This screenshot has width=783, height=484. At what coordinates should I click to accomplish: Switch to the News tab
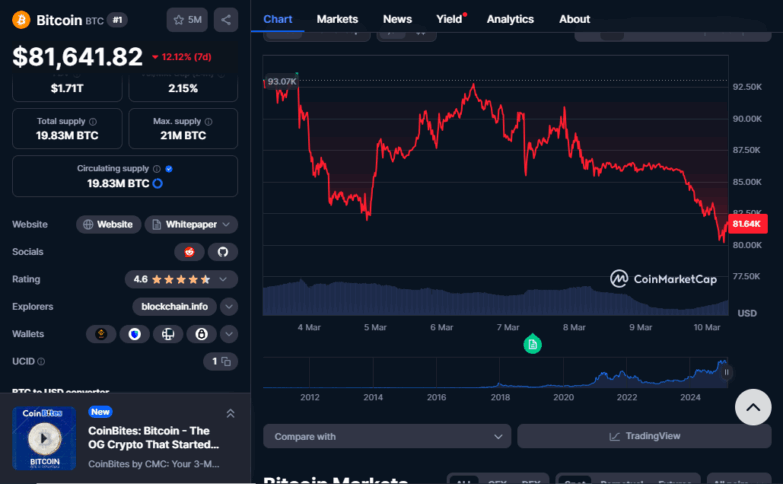[x=397, y=19]
